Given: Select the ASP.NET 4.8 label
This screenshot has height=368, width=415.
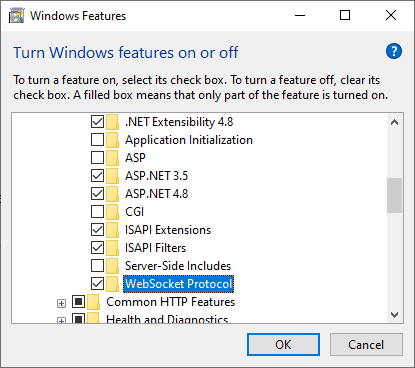Looking at the screenshot, I should point(156,194).
